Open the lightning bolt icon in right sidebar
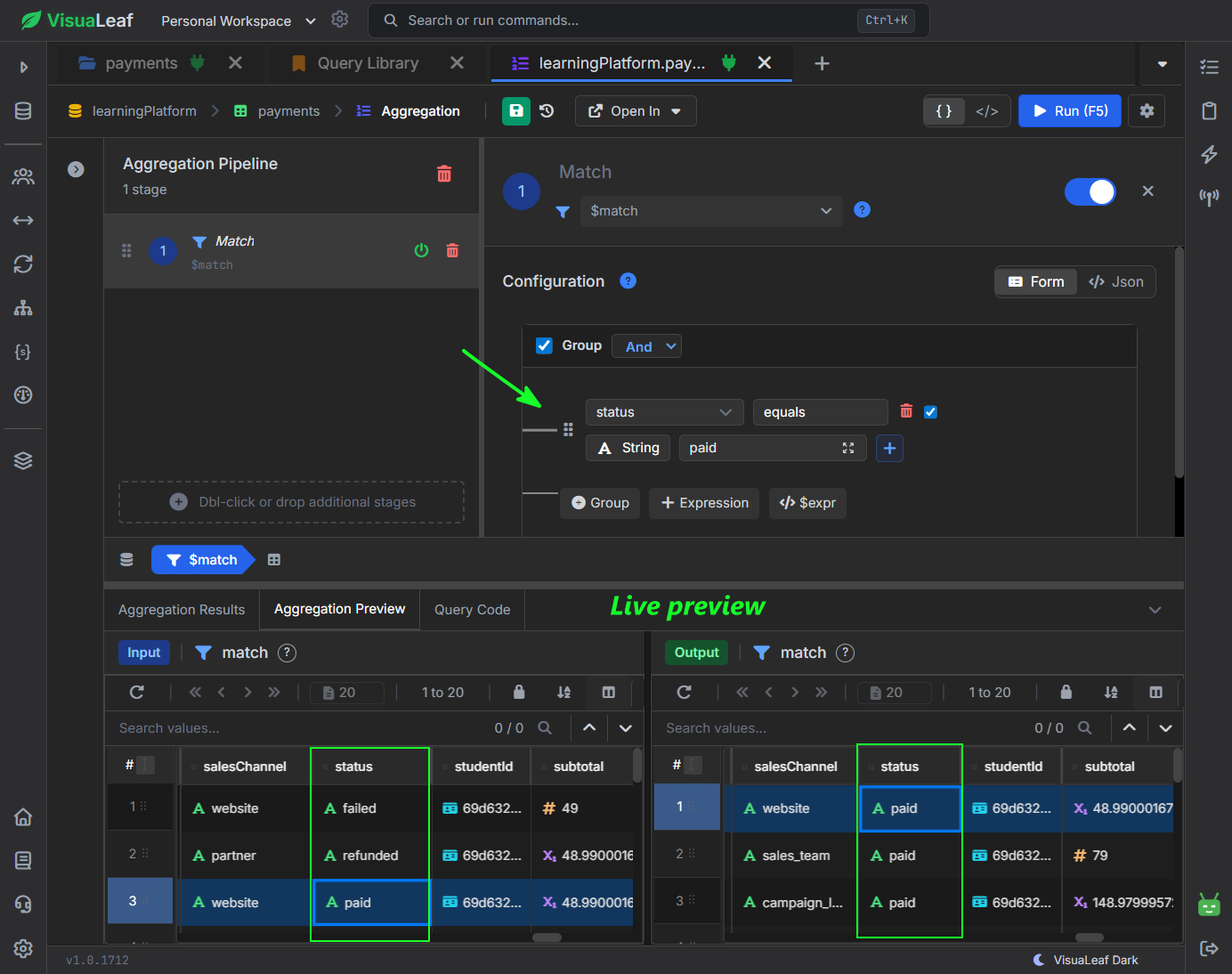 [1209, 154]
